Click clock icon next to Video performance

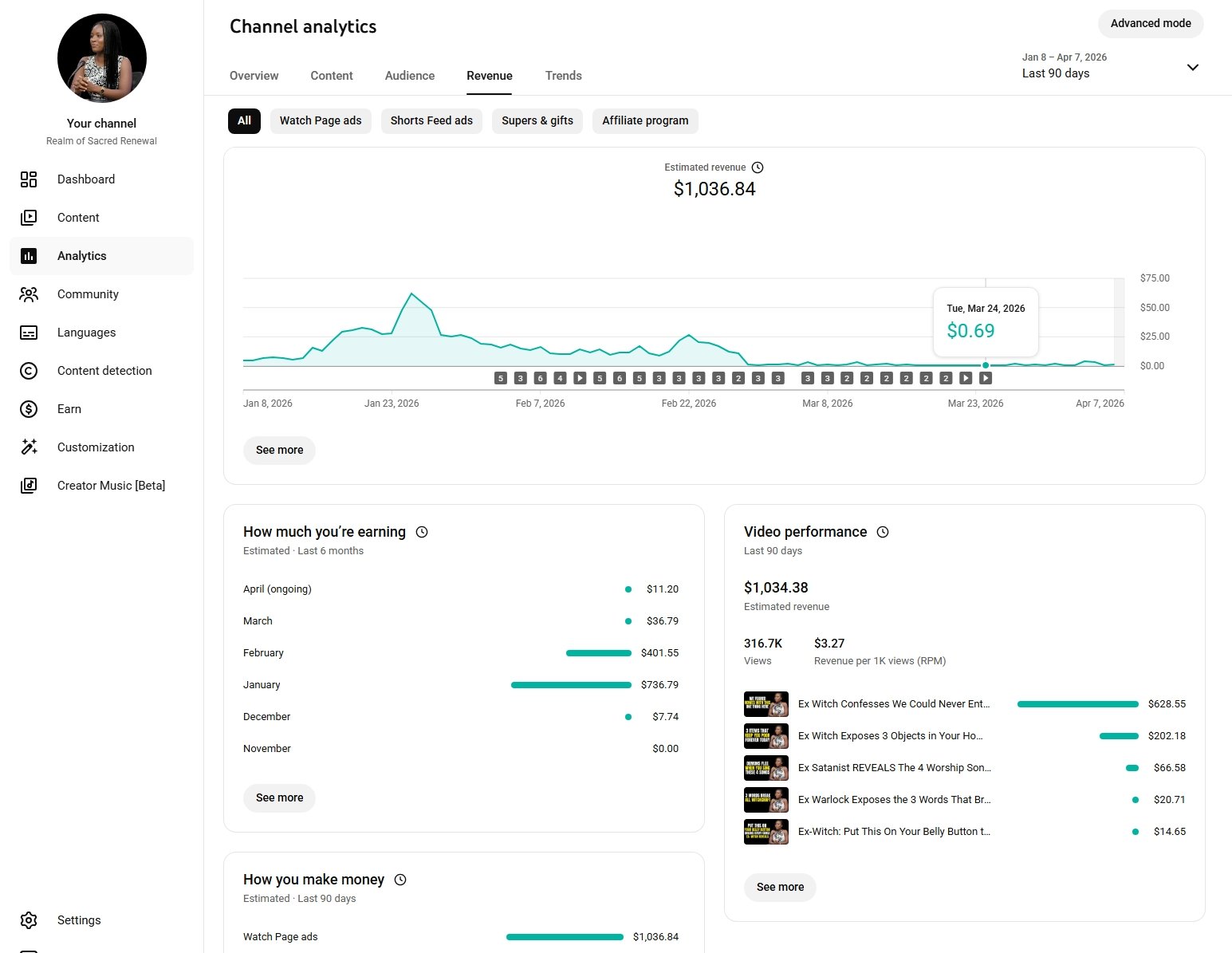click(x=883, y=532)
